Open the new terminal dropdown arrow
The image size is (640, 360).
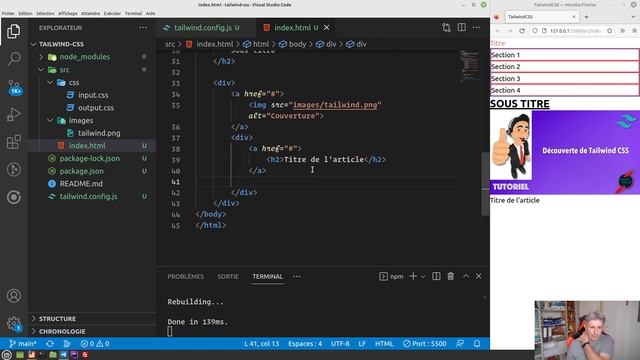[423, 276]
